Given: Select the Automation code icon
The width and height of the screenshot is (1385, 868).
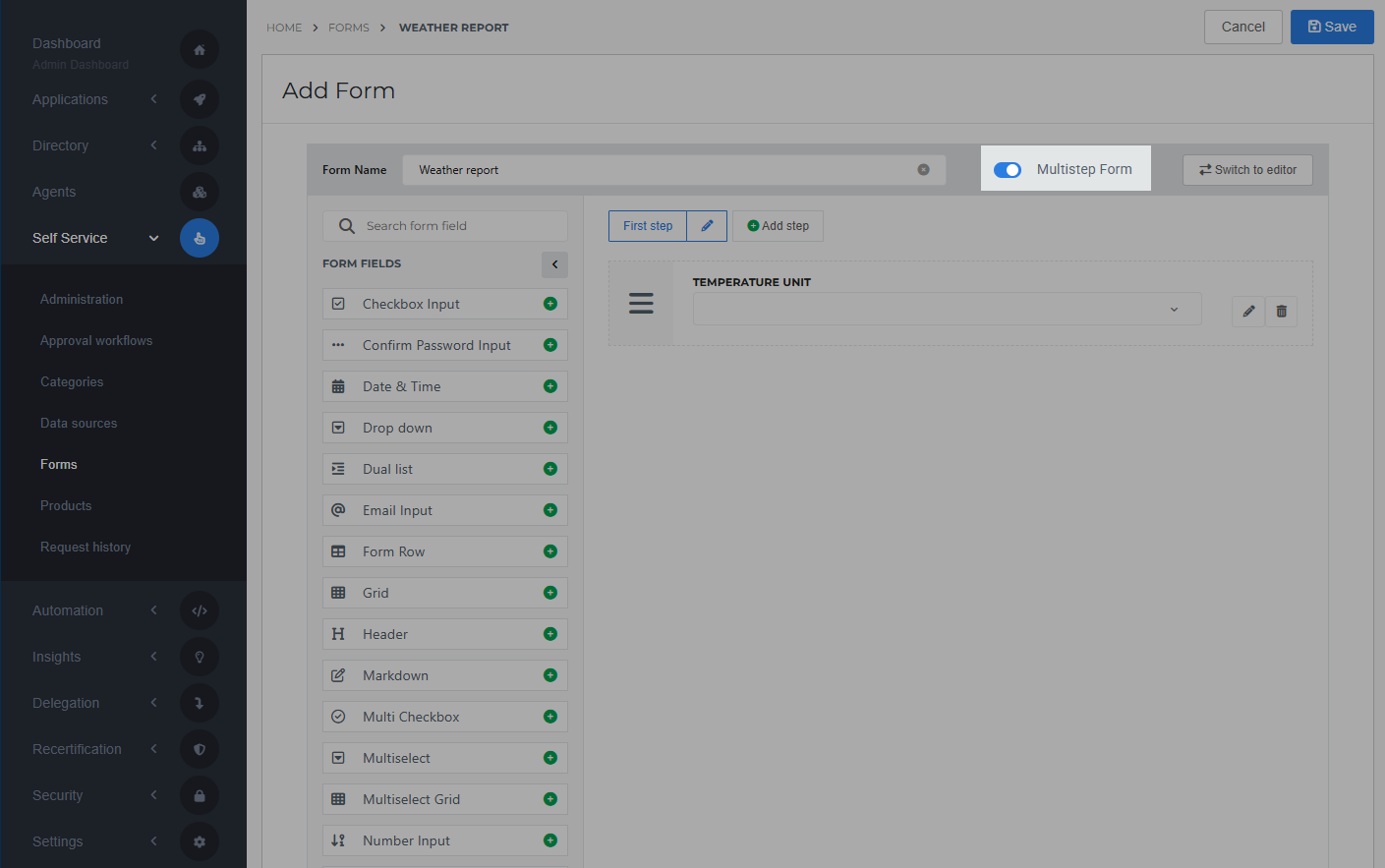Looking at the screenshot, I should click(200, 610).
